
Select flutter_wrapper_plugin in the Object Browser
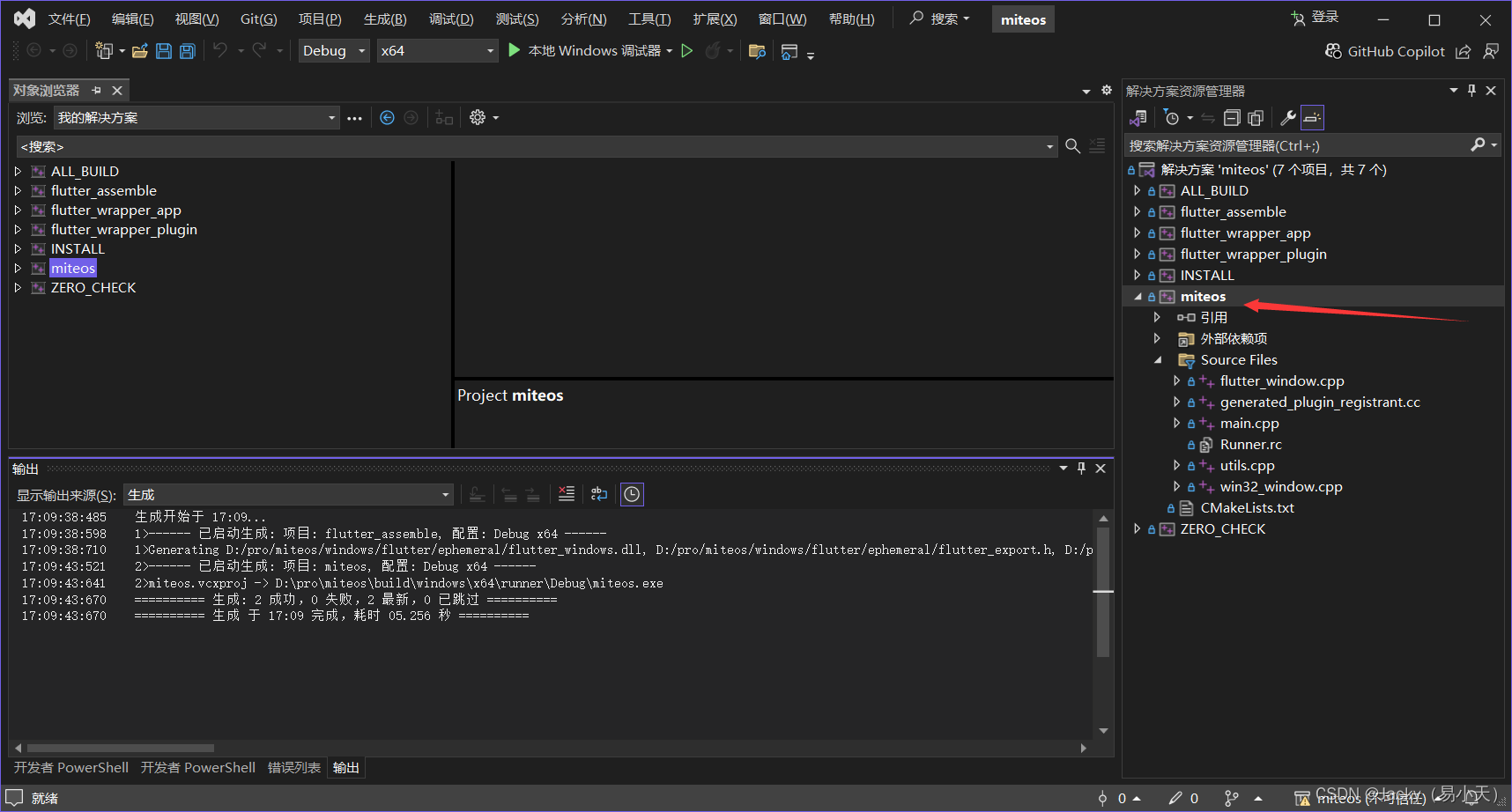pyautogui.click(x=123, y=230)
